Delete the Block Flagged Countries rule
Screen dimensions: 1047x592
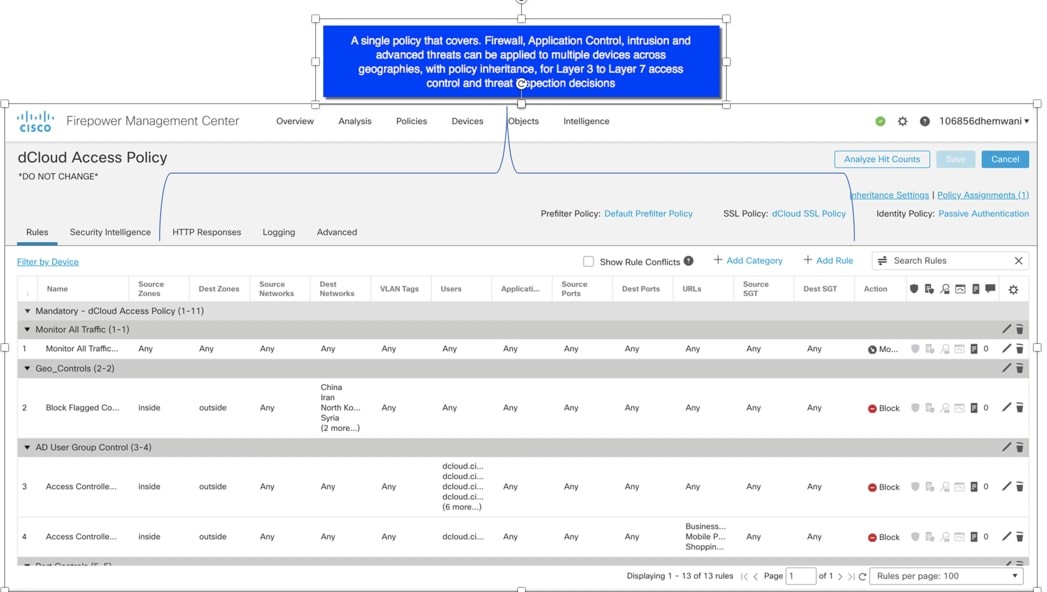tap(1020, 408)
